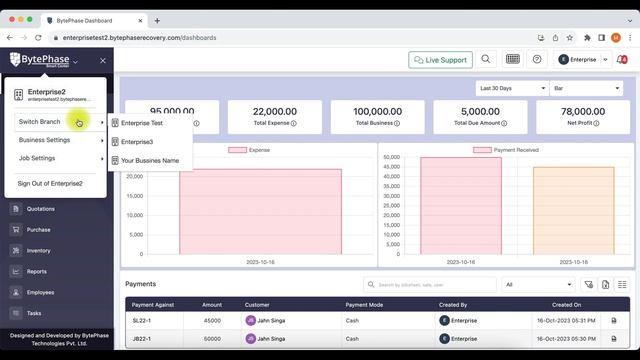Open Business Settings submenu

coord(60,140)
